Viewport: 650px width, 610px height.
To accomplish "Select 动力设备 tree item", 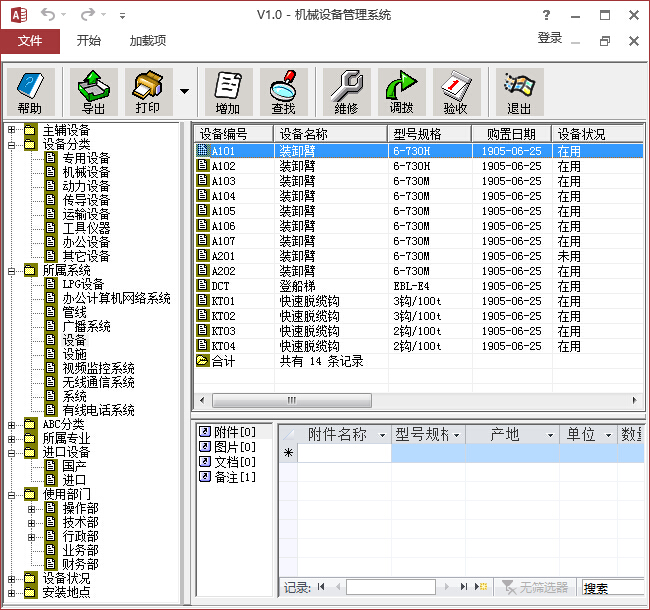I will click(x=86, y=186).
